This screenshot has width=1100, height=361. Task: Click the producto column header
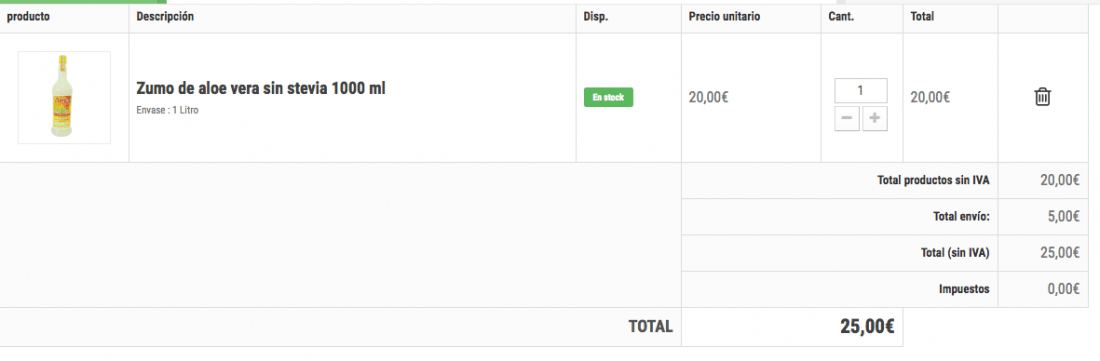click(28, 16)
